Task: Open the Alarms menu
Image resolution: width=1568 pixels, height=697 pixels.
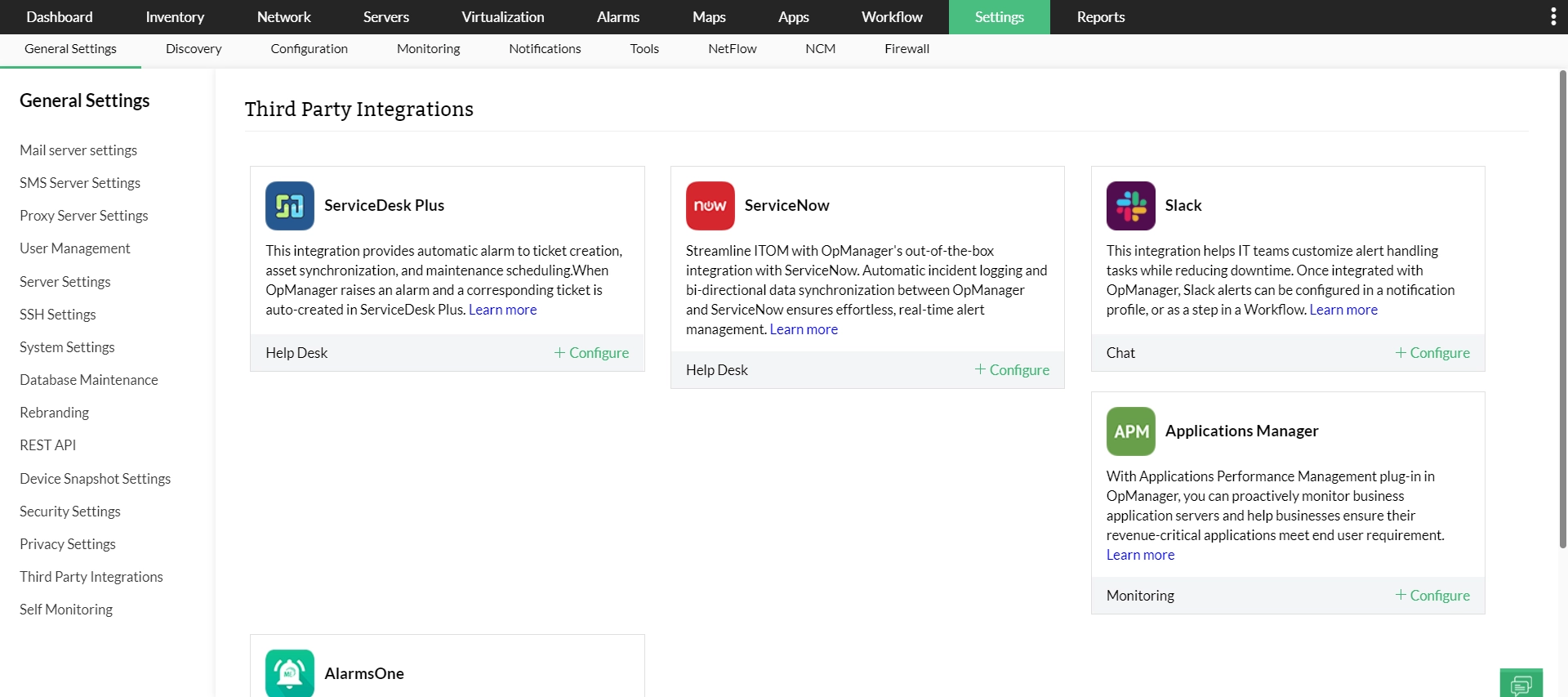Action: click(x=618, y=17)
